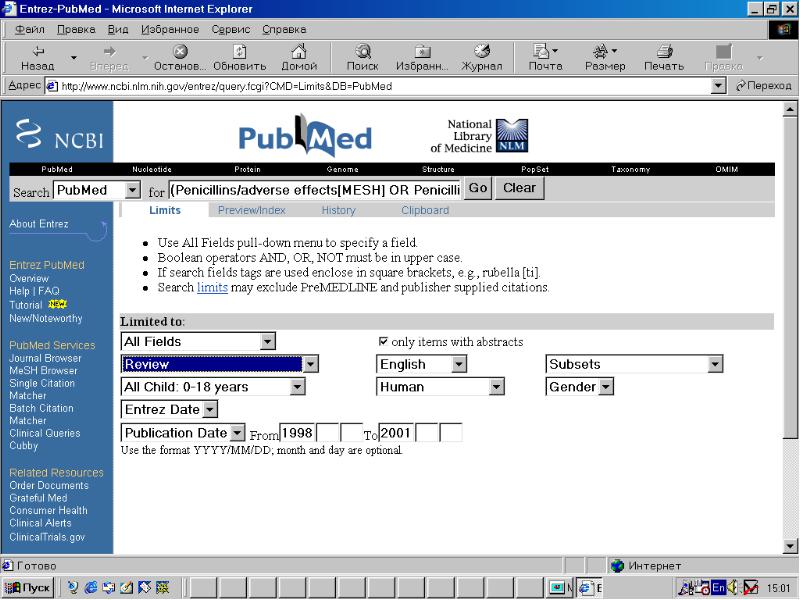This screenshot has width=800, height=600.
Task: Click the Internet zone globe in status bar
Action: [617, 566]
